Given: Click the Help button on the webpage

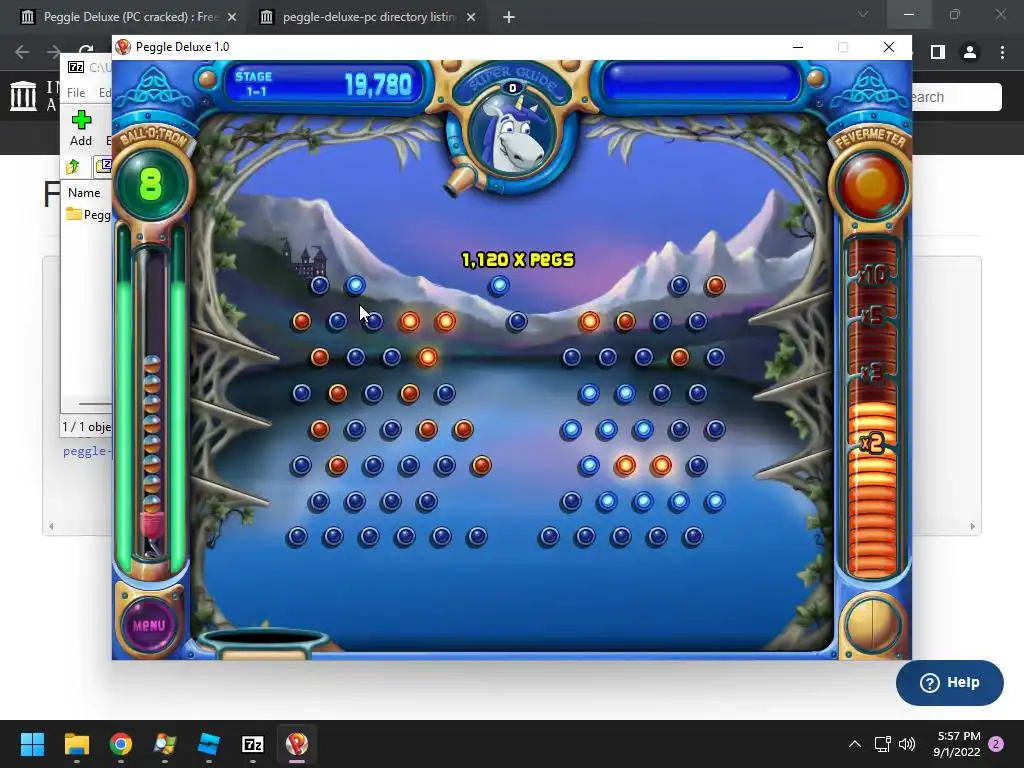Looking at the screenshot, I should pyautogui.click(x=950, y=682).
